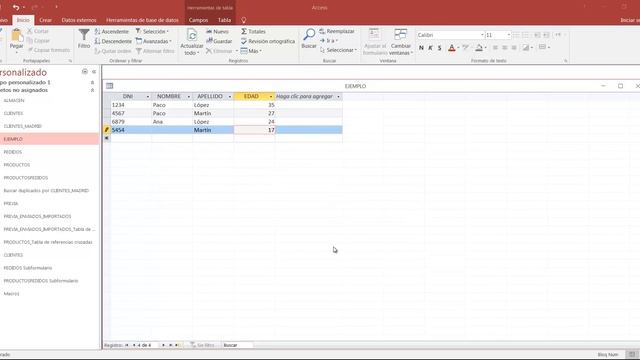
Task: Open the APELLIDO column filter arrow
Action: click(x=230, y=97)
